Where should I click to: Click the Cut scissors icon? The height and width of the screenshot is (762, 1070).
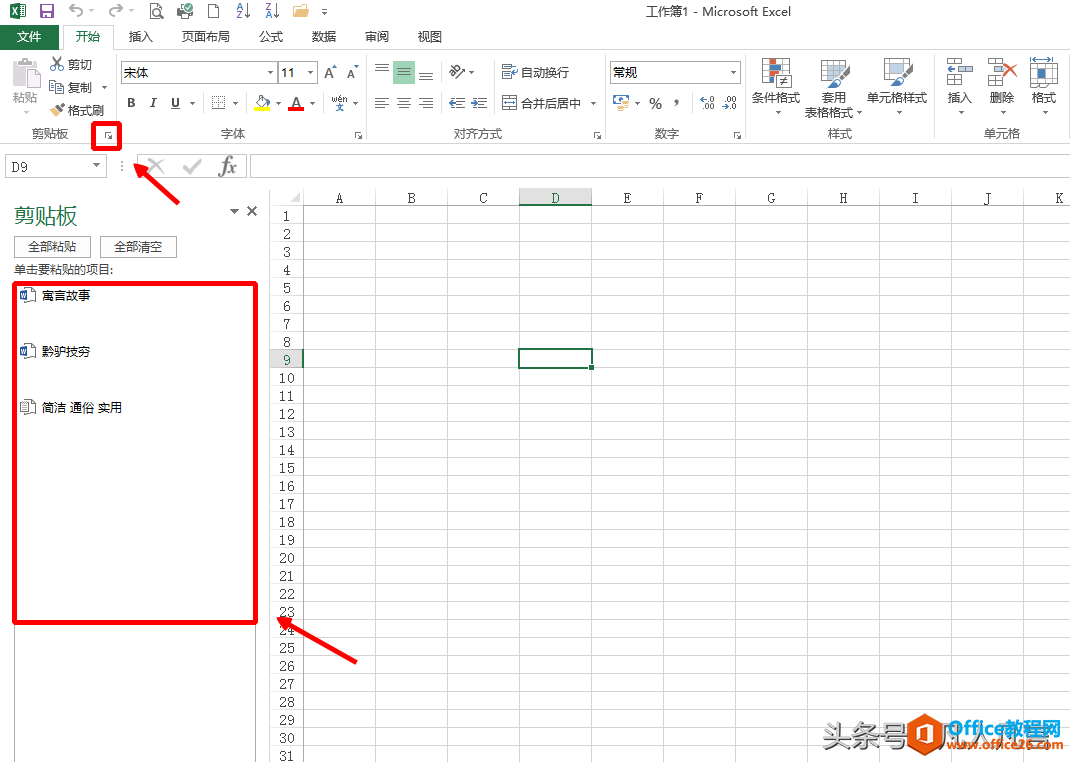tap(57, 64)
